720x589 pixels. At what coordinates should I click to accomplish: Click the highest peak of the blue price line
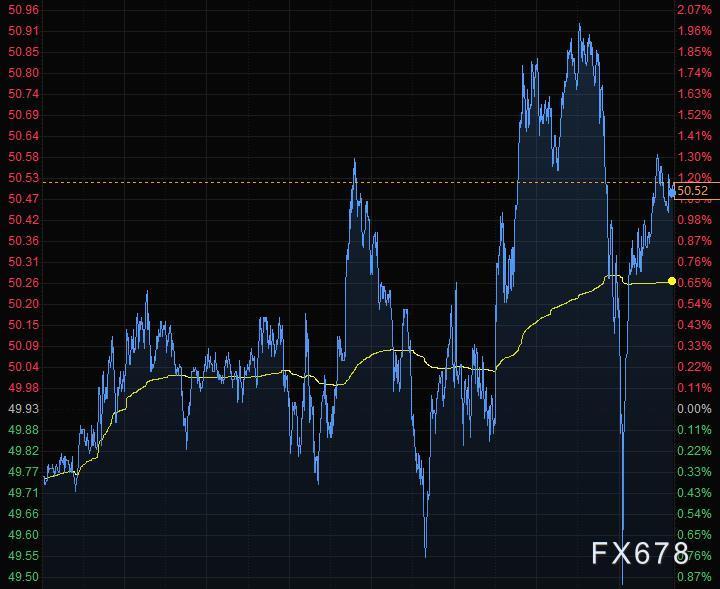point(580,24)
